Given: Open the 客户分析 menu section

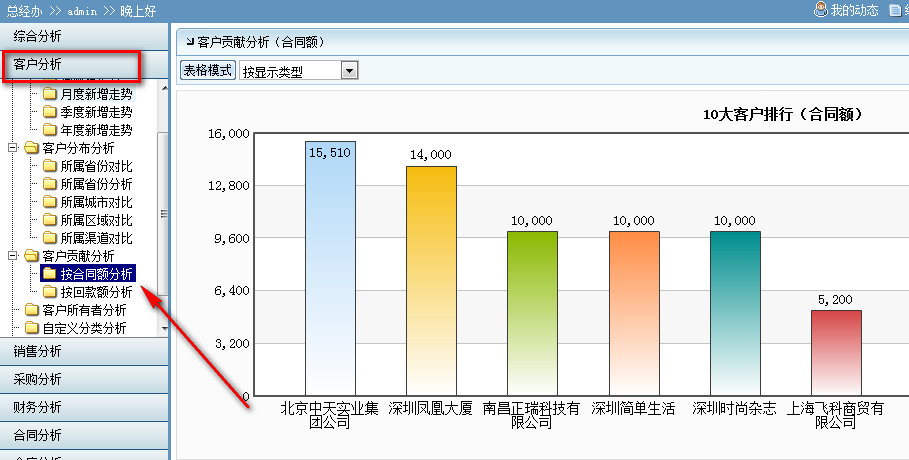Looking at the screenshot, I should pos(84,64).
